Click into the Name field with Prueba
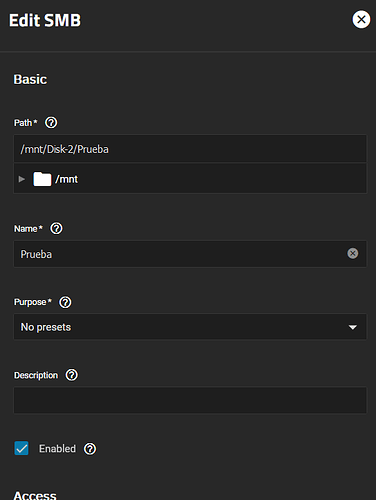Viewport: 376px width, 500px height. 190,254
